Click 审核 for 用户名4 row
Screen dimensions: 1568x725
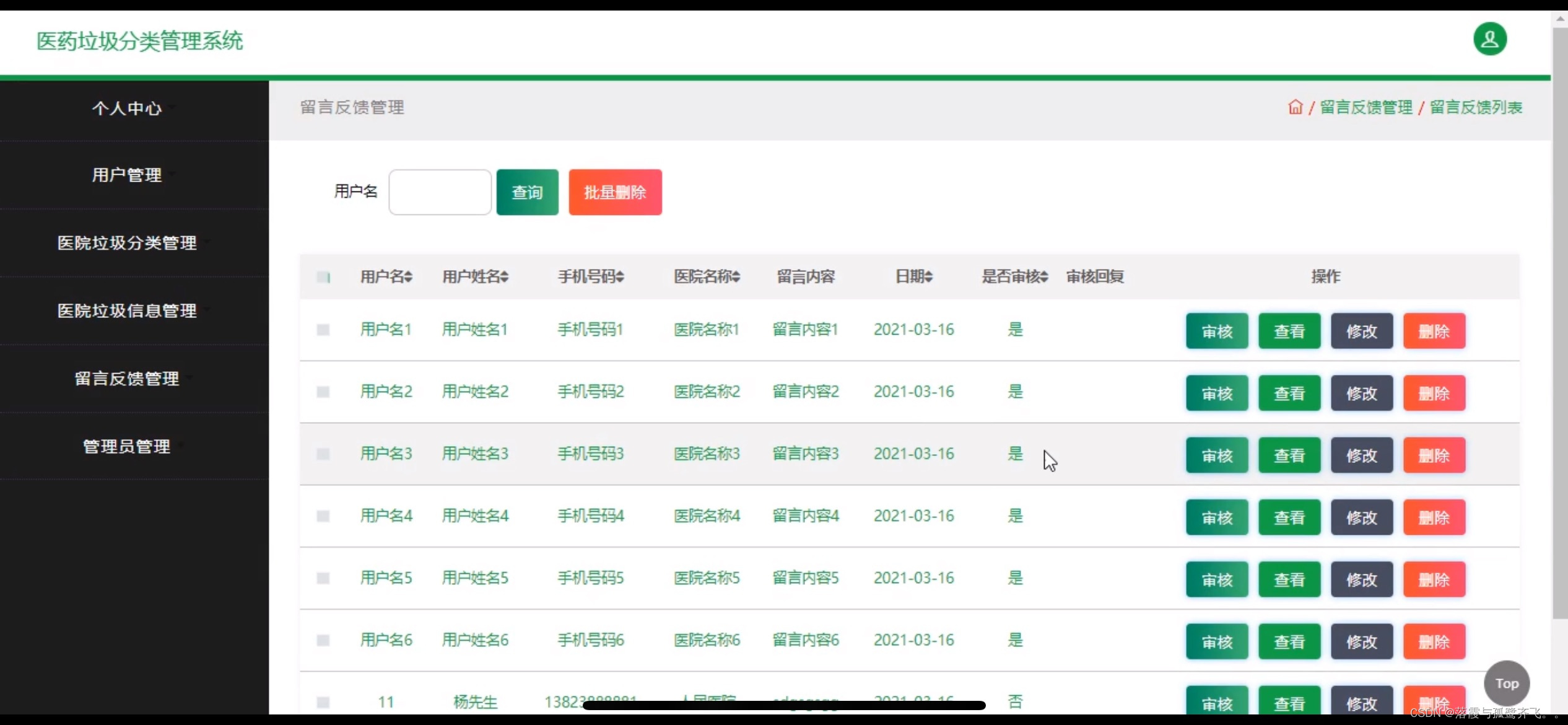click(x=1217, y=517)
